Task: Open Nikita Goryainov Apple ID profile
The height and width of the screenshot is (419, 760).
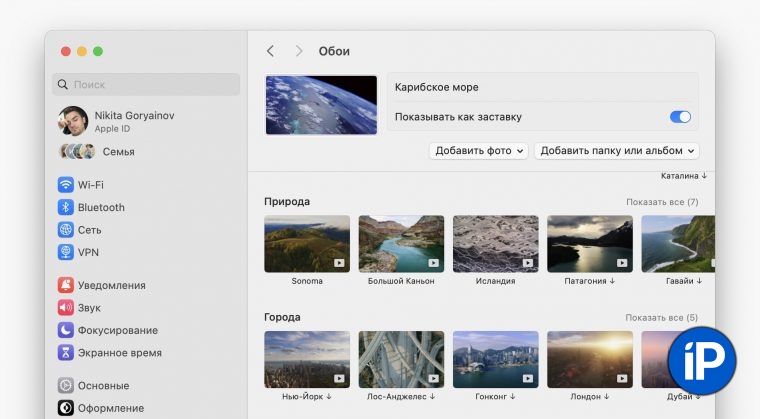Action: pos(133,121)
